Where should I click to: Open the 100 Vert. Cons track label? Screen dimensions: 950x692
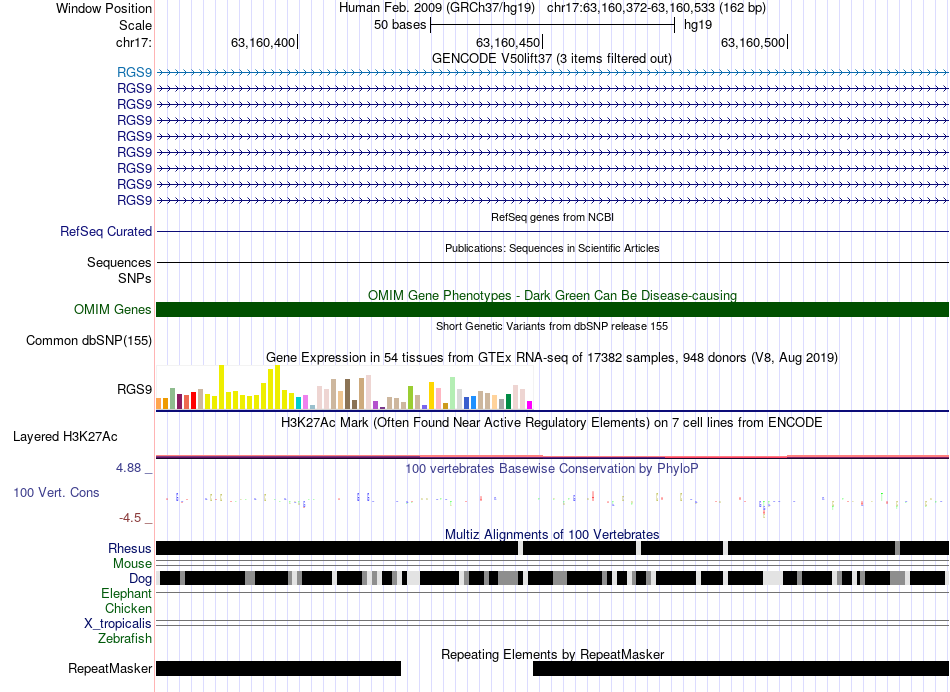(56, 493)
